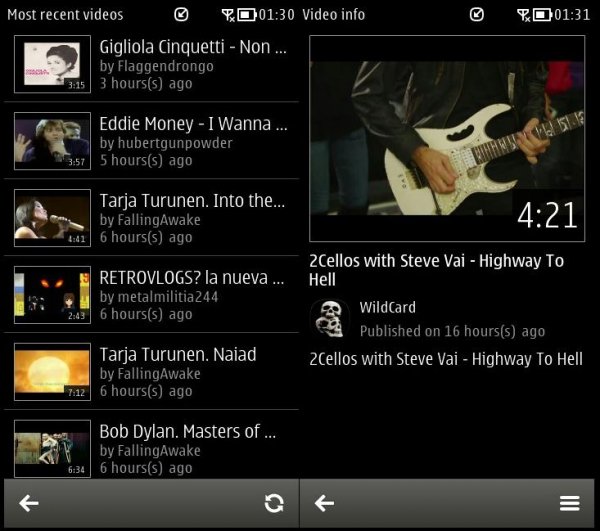This screenshot has height=531, width=600.
Task: Open Tarja Turunen Naiad thumbnail
Action: pos(52,372)
